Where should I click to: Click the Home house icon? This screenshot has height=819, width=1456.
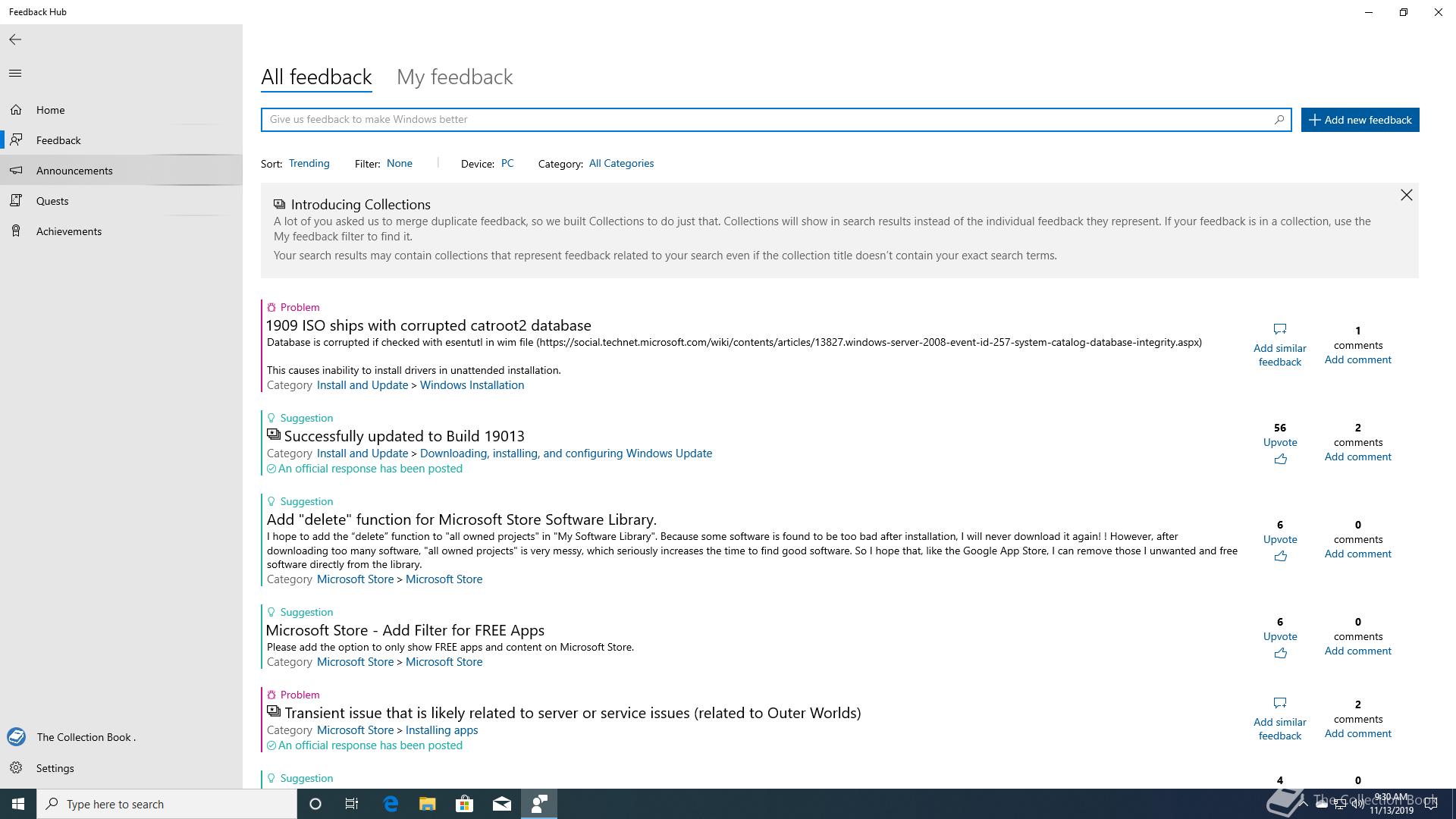click(16, 110)
